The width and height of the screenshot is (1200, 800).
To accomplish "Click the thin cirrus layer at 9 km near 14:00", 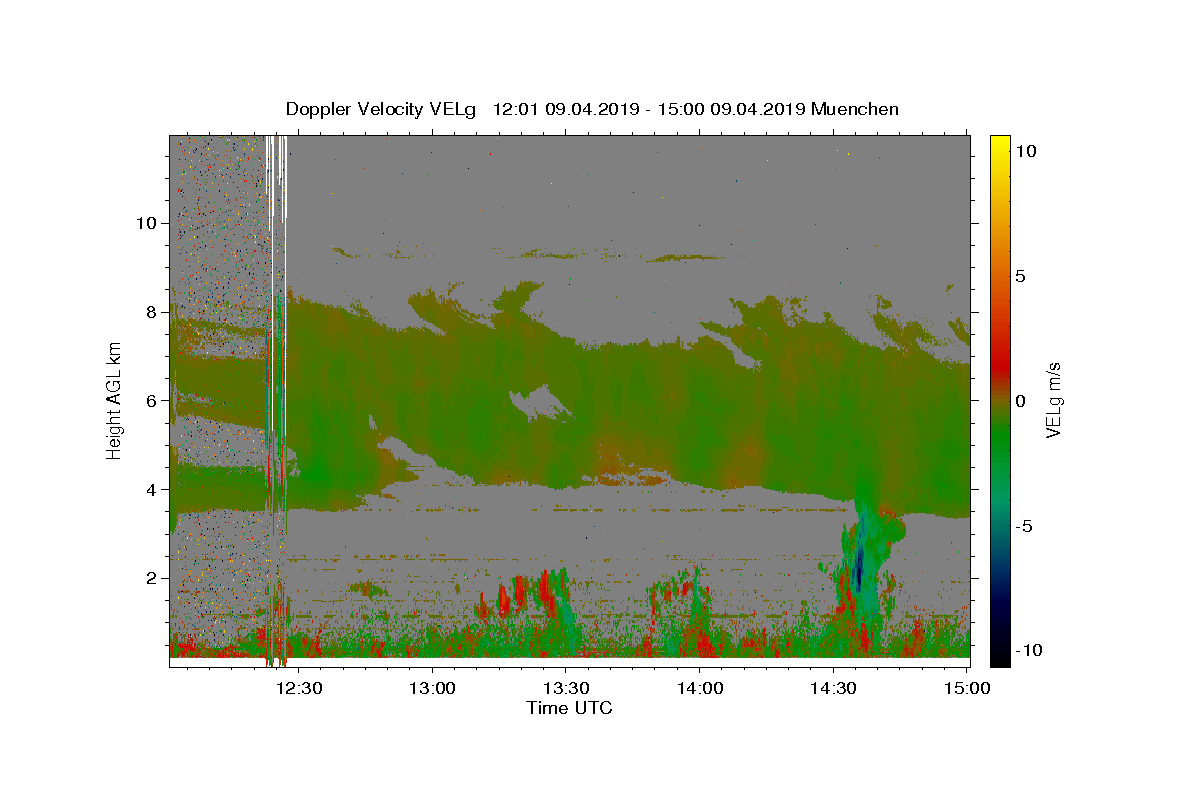I will click(x=686, y=258).
